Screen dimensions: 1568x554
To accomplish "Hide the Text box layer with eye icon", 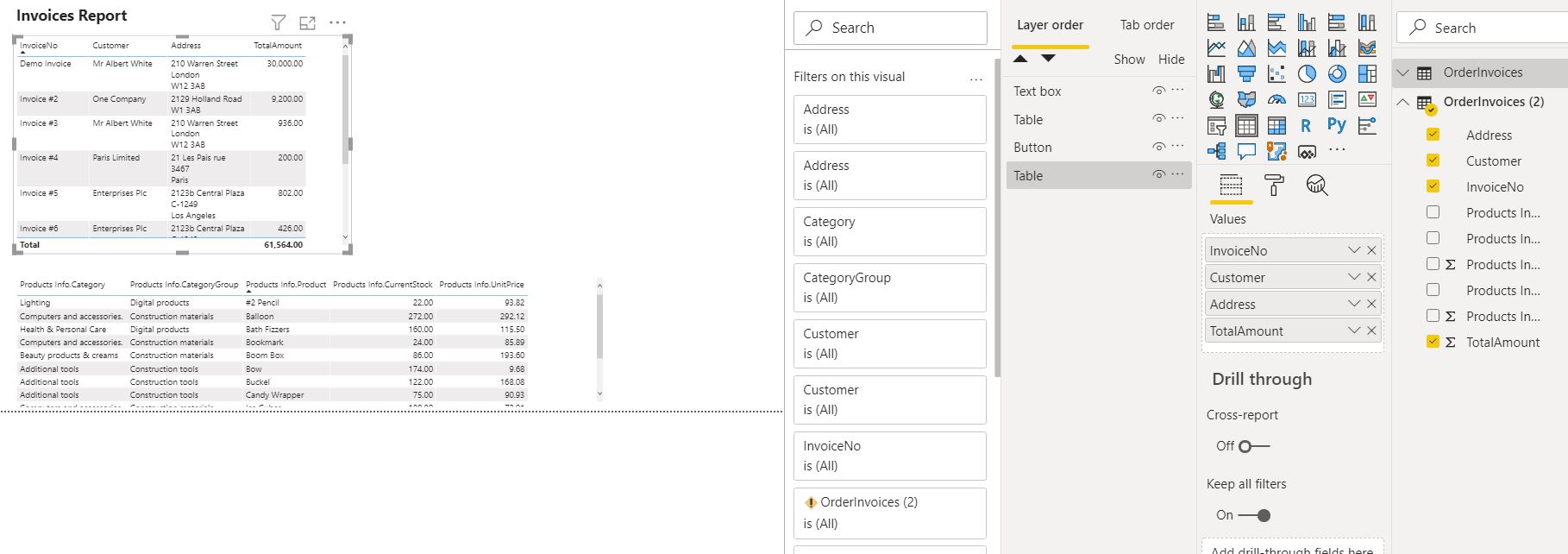I will pos(1158,91).
